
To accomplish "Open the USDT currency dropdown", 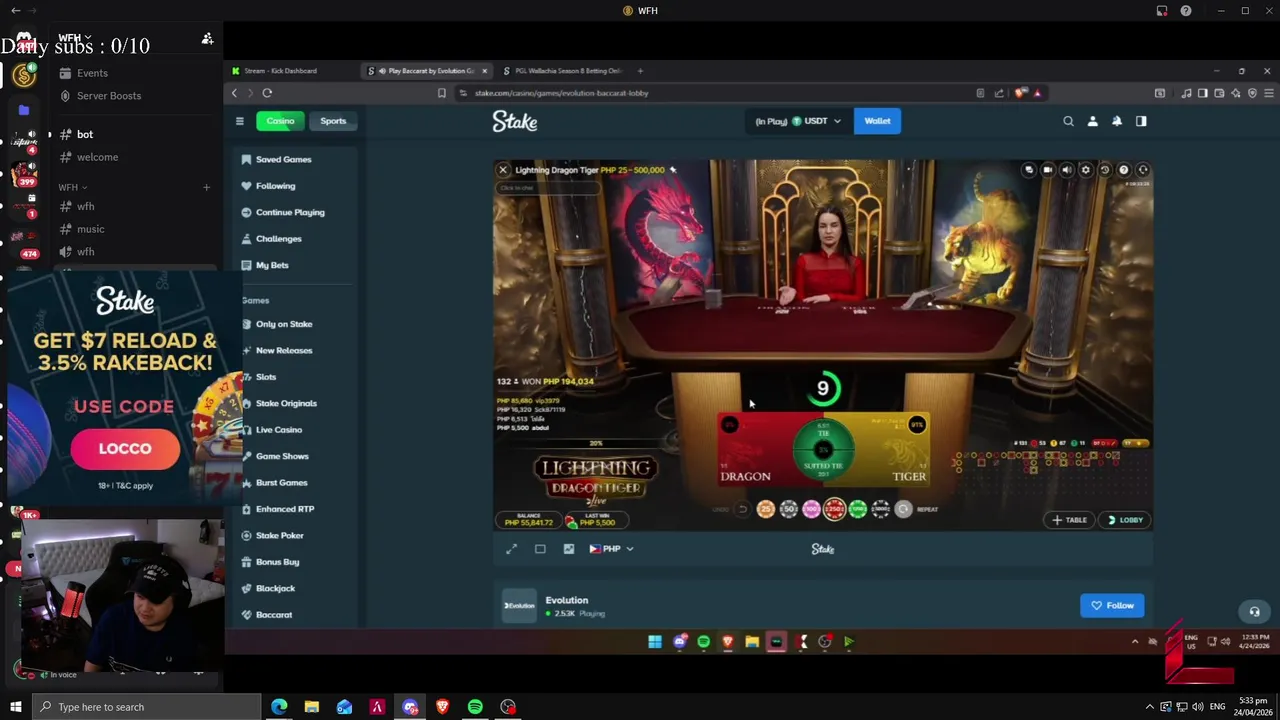I will pyautogui.click(x=798, y=121).
